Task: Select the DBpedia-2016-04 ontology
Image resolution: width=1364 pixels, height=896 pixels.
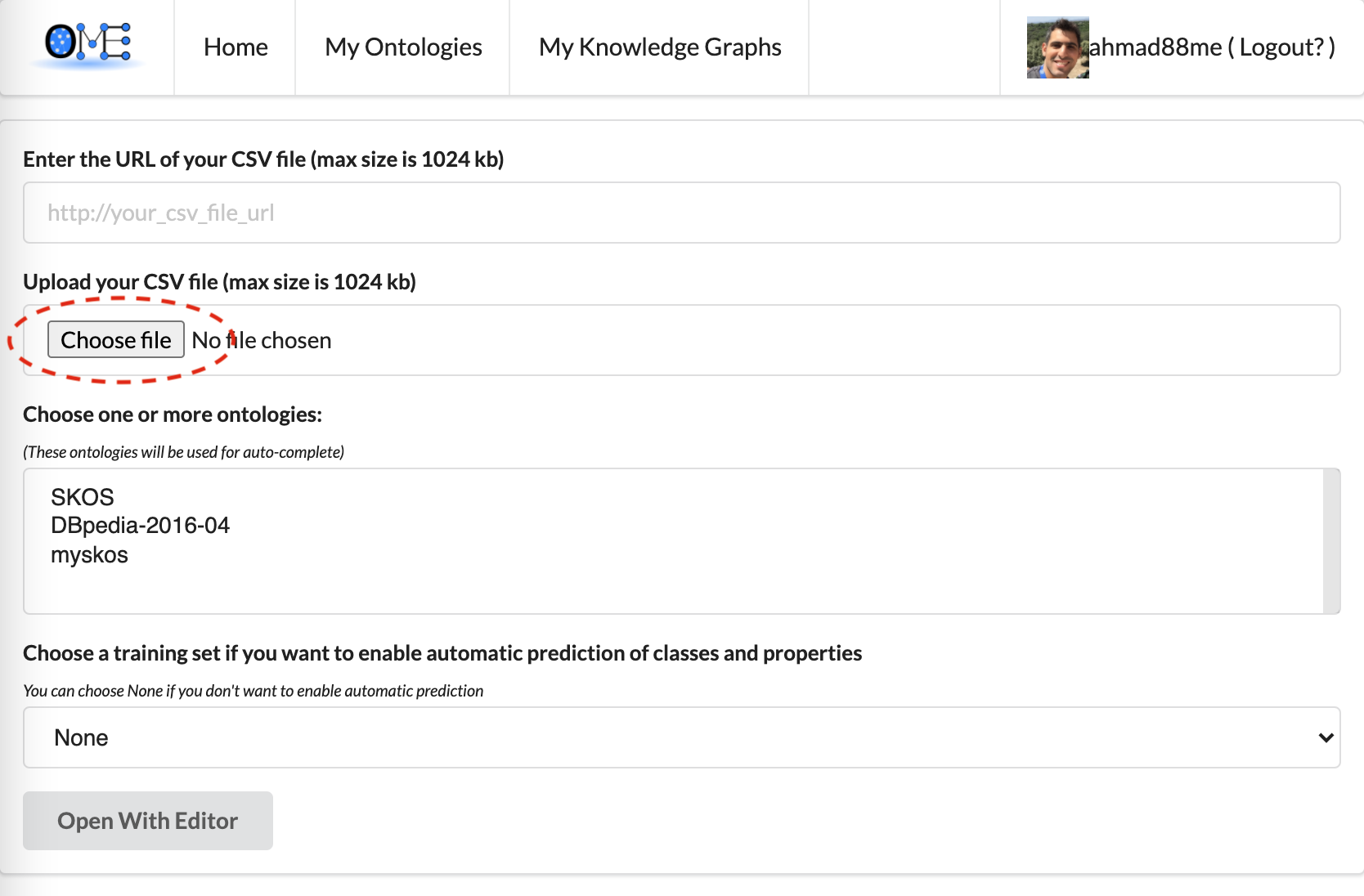Action: (140, 526)
